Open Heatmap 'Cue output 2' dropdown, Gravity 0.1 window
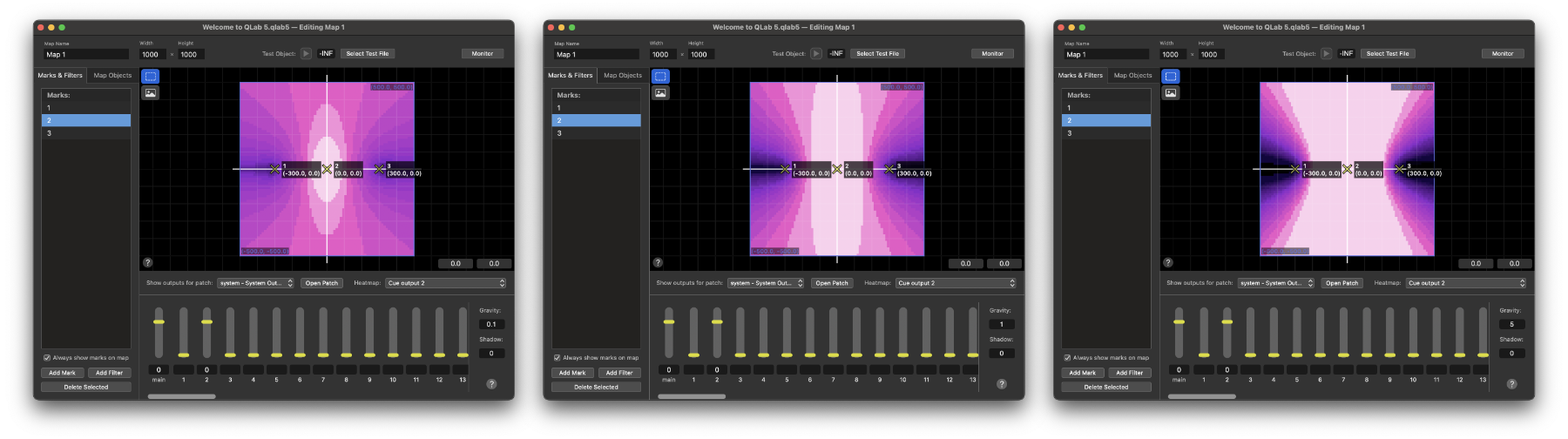 446,283
